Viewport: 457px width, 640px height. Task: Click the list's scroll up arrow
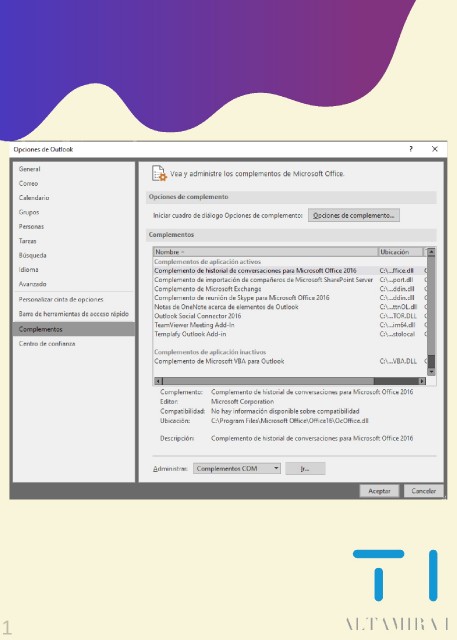431,252
